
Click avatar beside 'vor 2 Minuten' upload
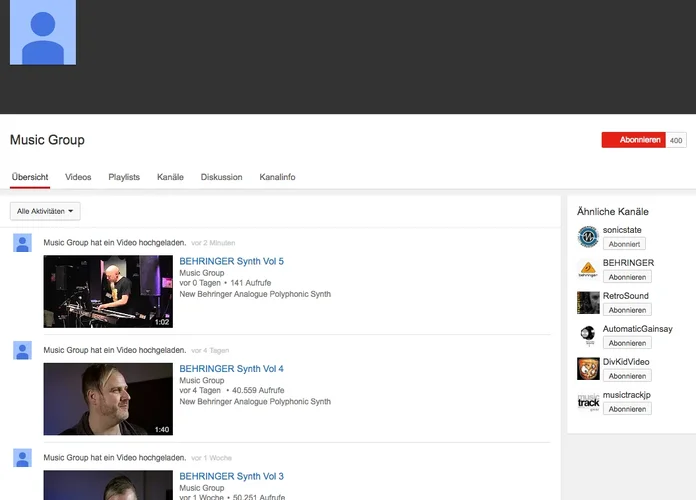tap(22, 243)
